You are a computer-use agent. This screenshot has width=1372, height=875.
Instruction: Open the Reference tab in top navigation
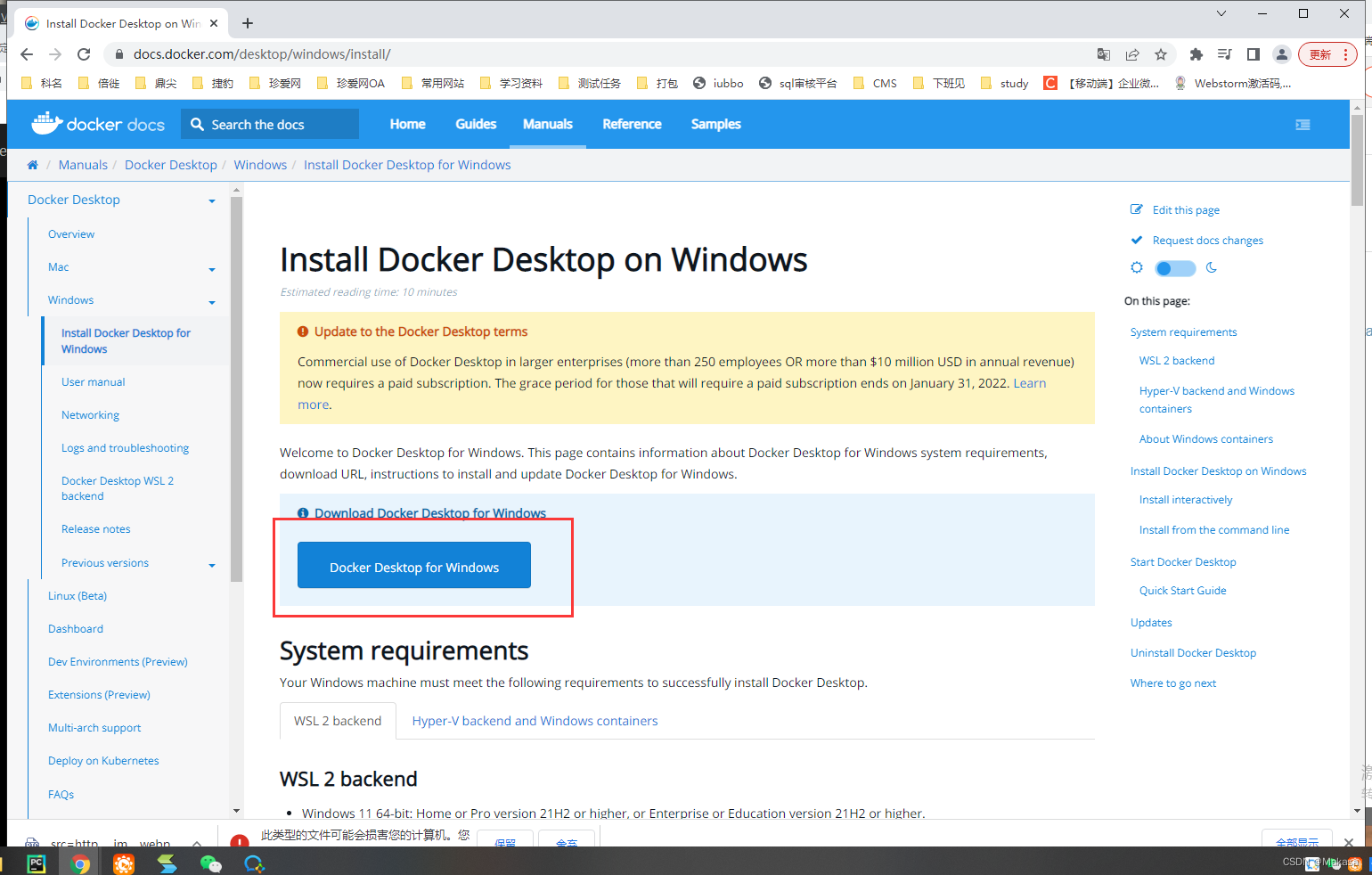point(632,124)
